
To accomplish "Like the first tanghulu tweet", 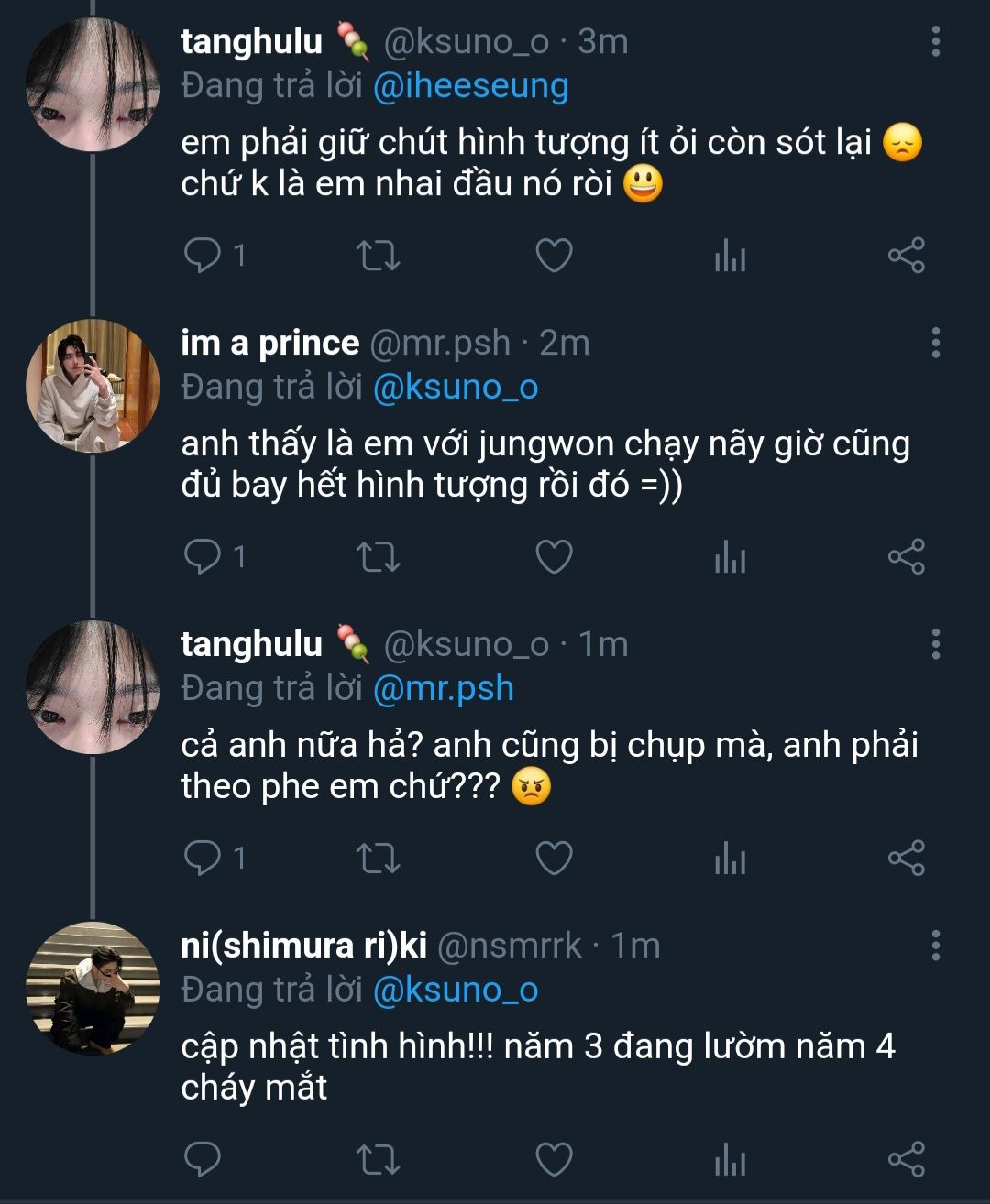I will 554,255.
